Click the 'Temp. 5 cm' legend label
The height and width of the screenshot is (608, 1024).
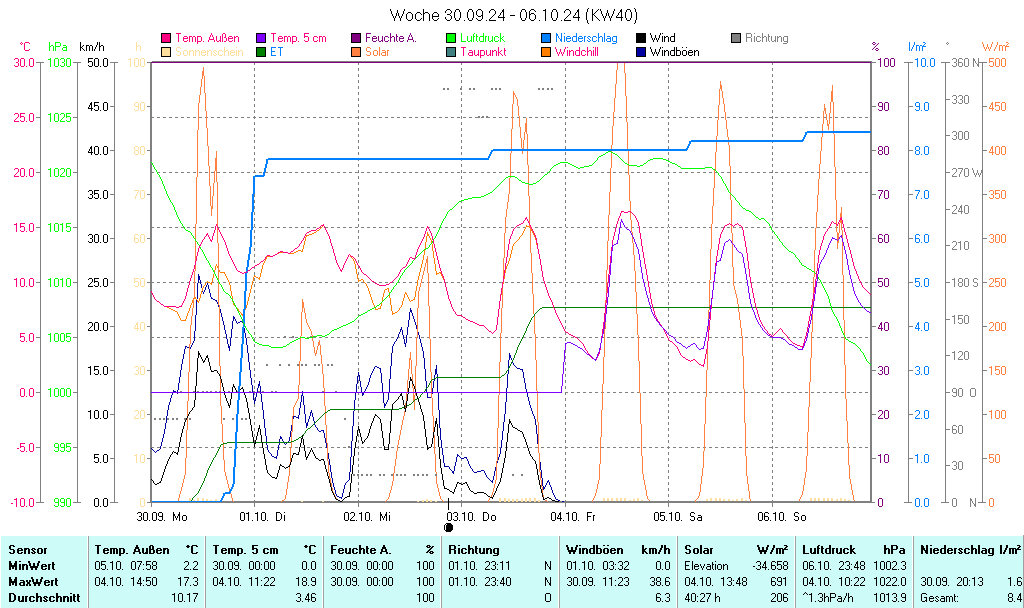(x=298, y=38)
